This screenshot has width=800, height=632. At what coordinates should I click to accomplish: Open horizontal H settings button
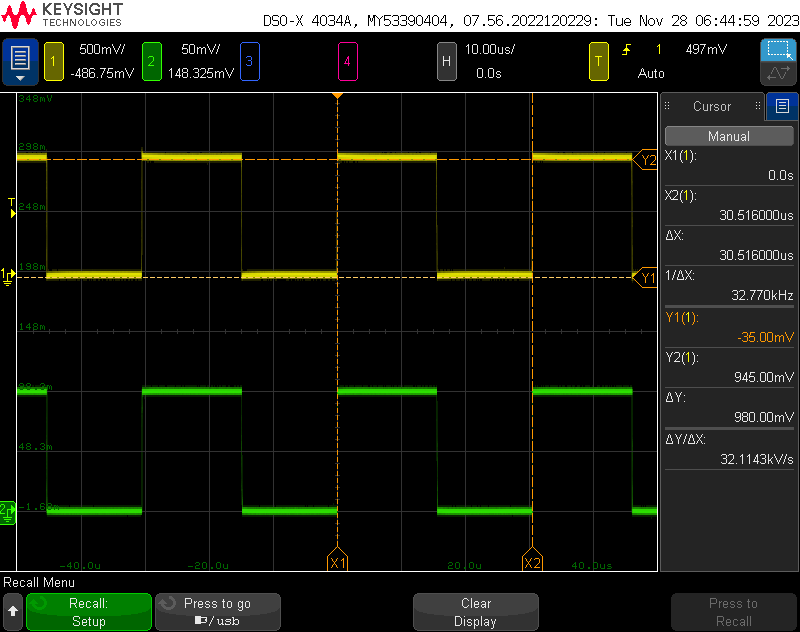point(446,62)
